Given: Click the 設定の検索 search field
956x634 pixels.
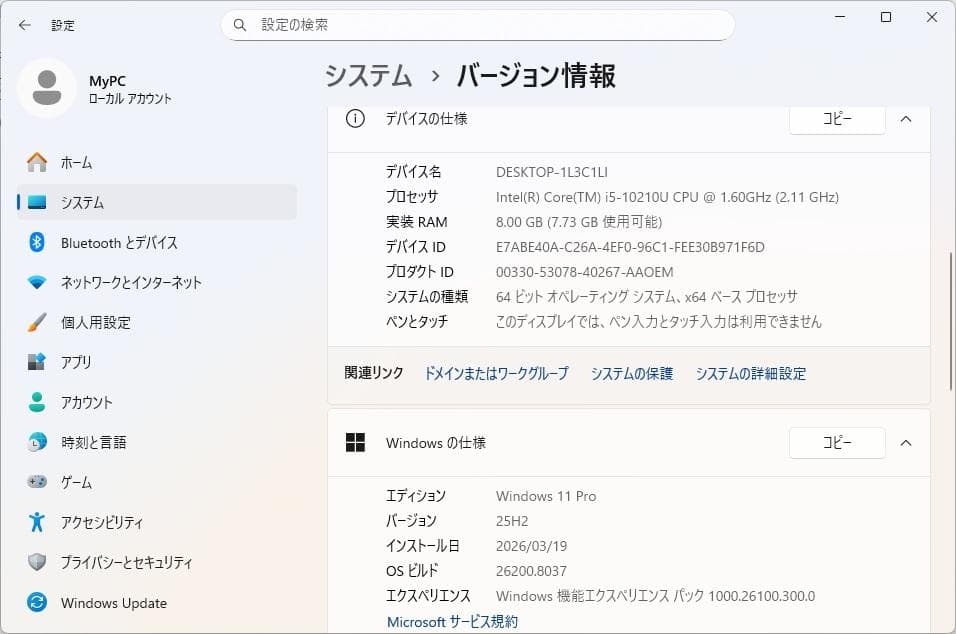Looking at the screenshot, I should [478, 25].
